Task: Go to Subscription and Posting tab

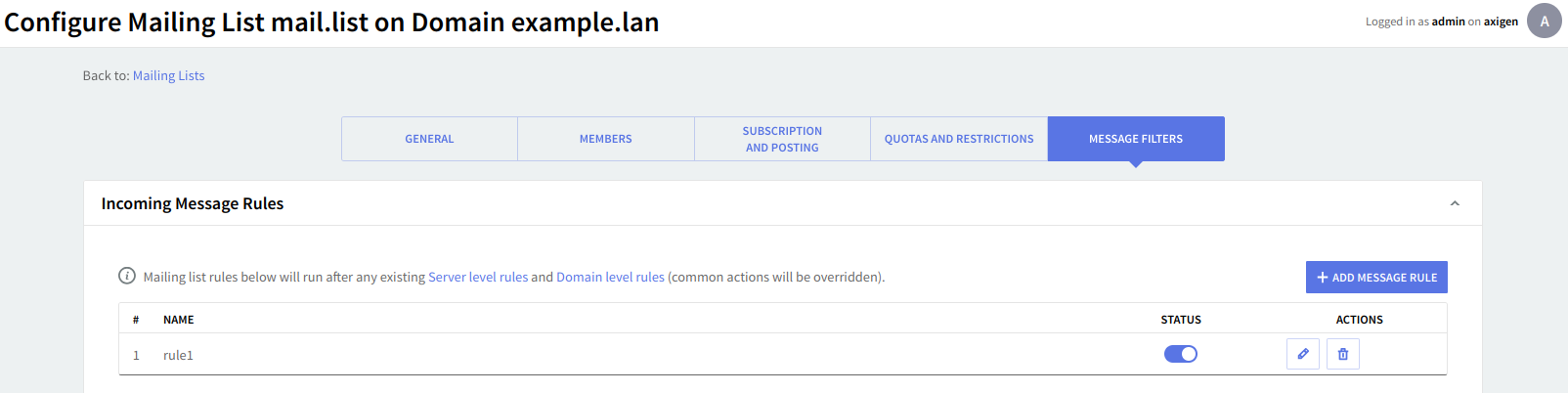Action: pos(782,139)
